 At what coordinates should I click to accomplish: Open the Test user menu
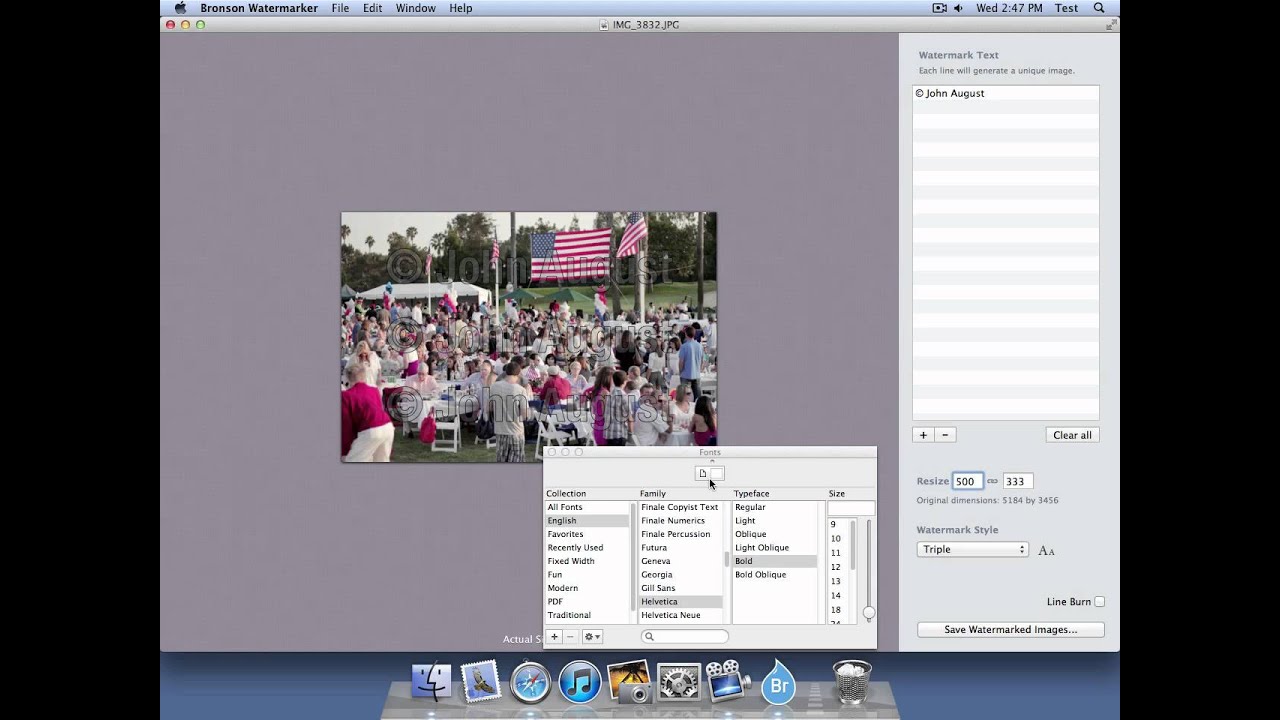pyautogui.click(x=1066, y=8)
